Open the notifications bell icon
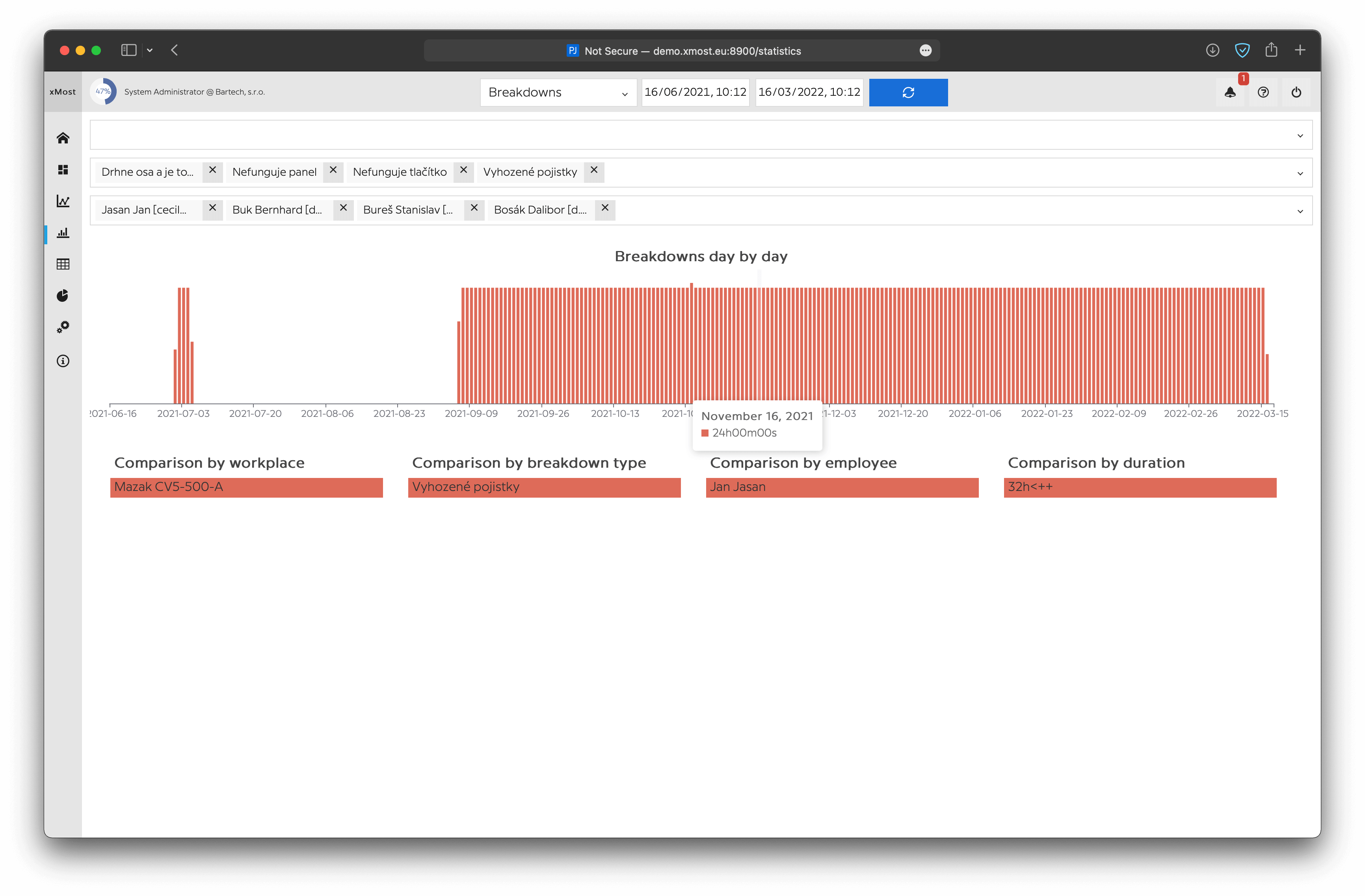 point(1230,92)
